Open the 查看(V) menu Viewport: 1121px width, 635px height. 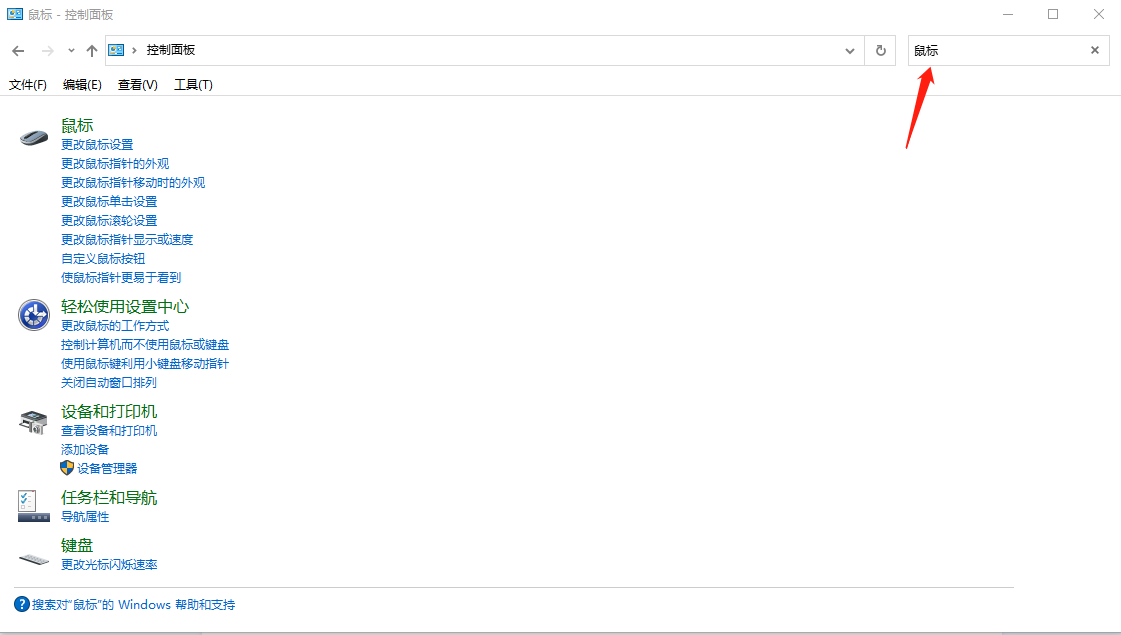138,84
